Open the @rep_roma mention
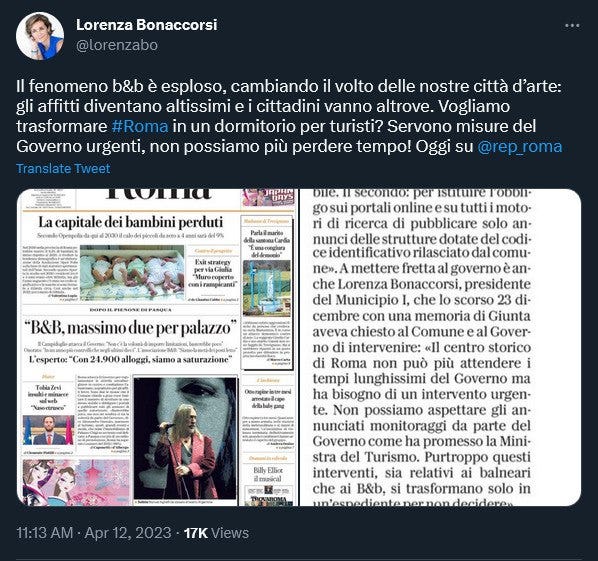The height and width of the screenshot is (561, 598). 520,146
